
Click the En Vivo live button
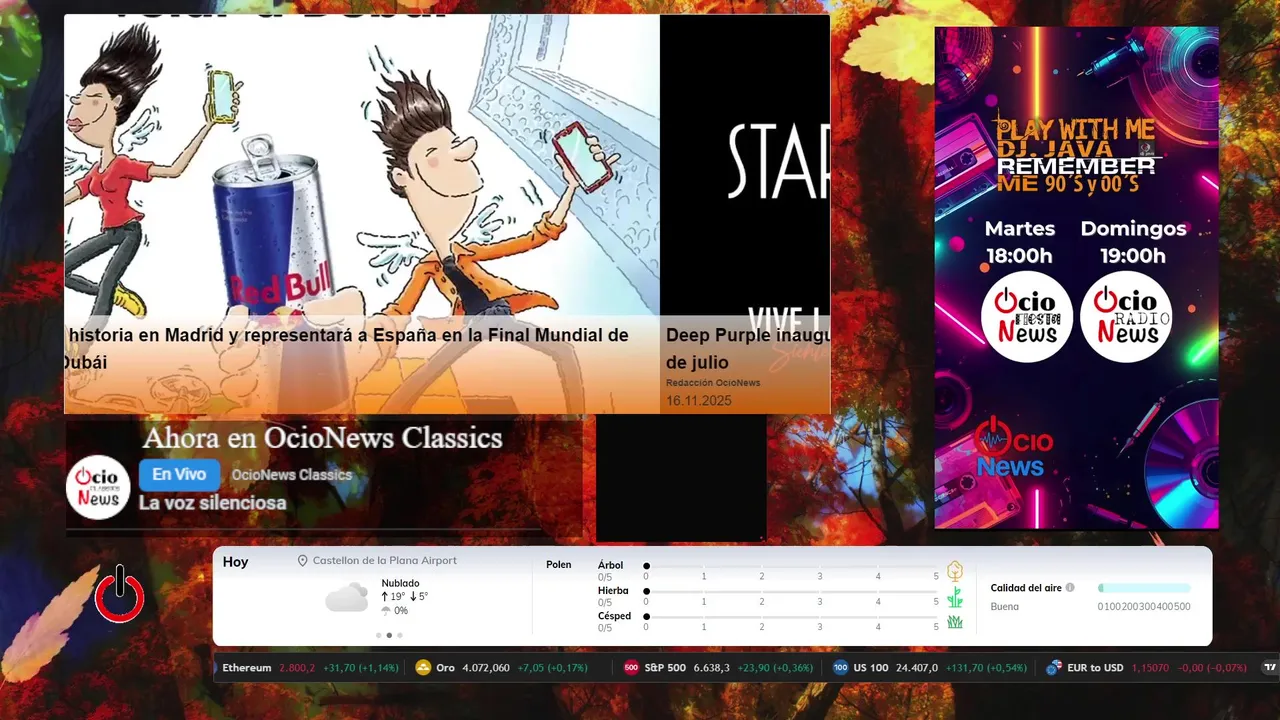pyautogui.click(x=179, y=475)
